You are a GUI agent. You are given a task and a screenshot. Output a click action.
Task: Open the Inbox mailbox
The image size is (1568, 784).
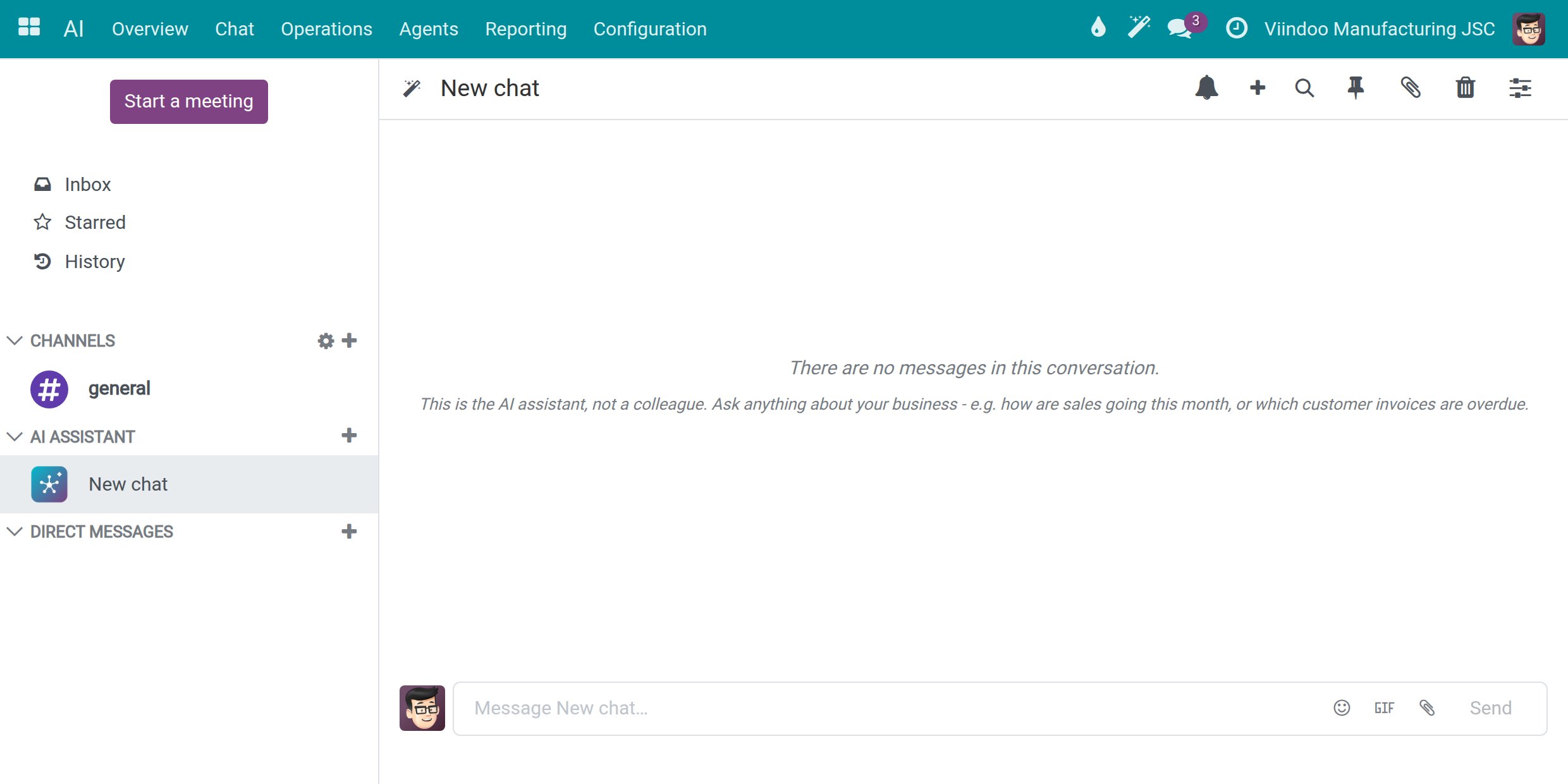coord(87,185)
